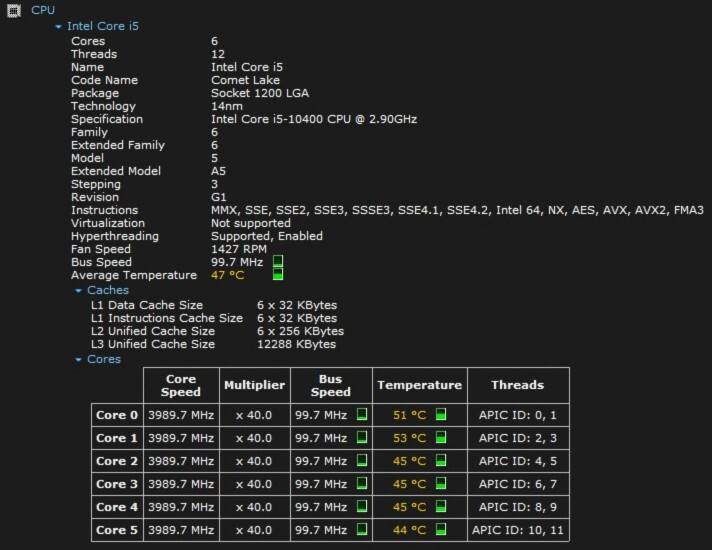Collapse the Intel Core i5 tree node
The height and width of the screenshot is (550, 712).
coord(58,27)
